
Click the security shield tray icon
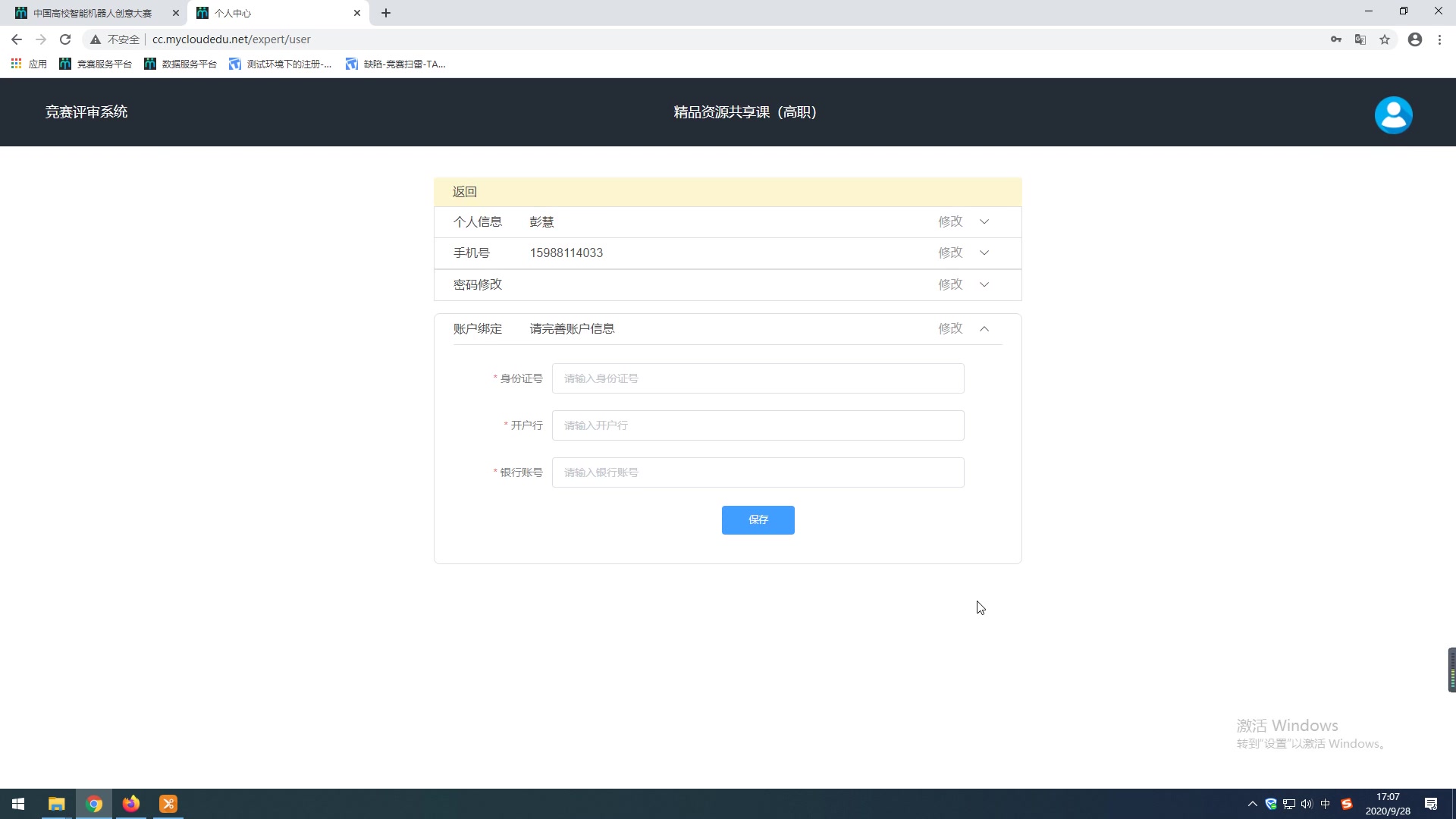coord(1271,804)
